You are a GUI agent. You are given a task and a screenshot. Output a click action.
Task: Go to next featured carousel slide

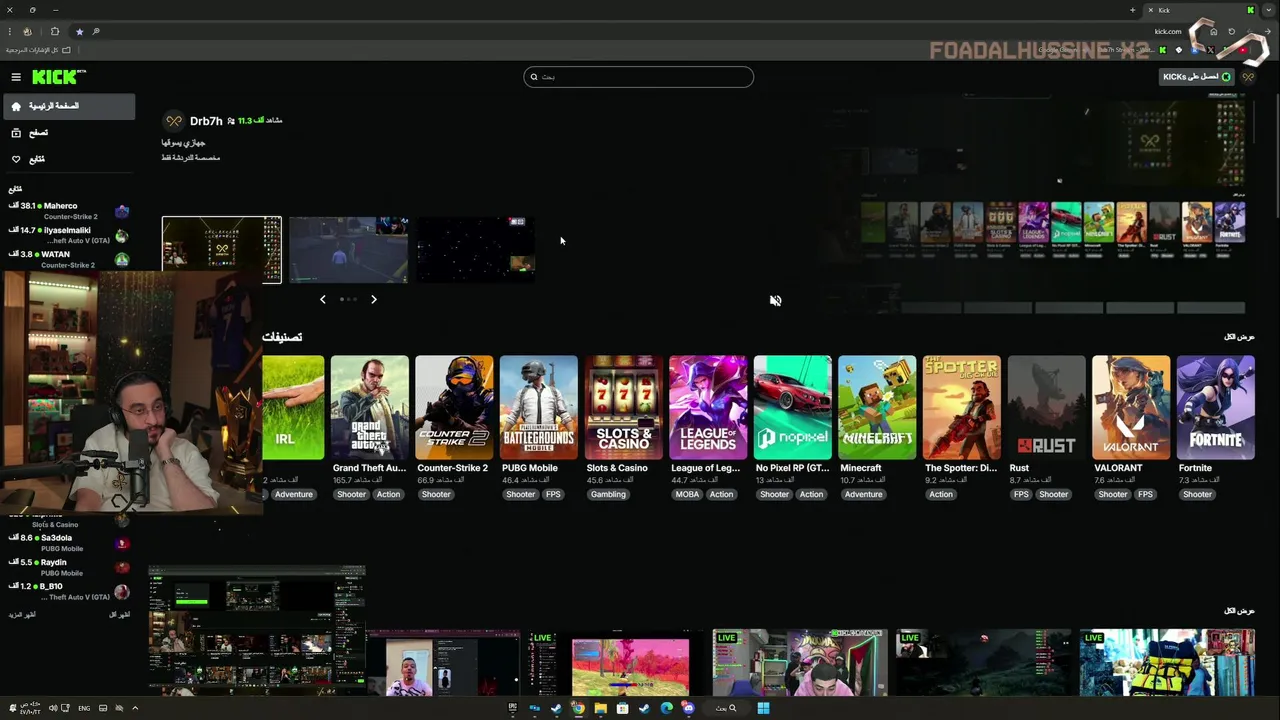coord(374,299)
